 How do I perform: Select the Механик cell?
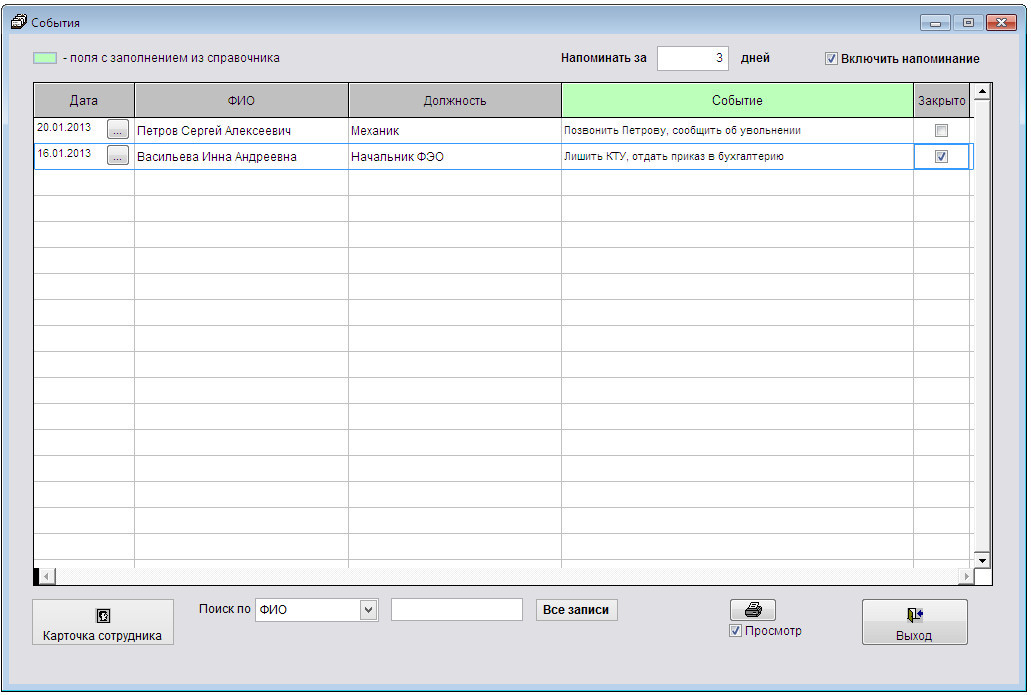(x=454, y=130)
